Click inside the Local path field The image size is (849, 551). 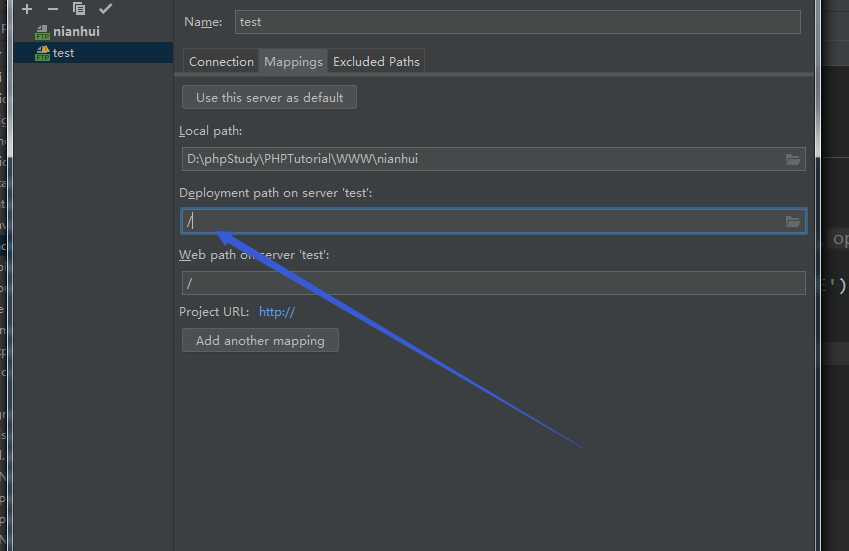pos(480,160)
